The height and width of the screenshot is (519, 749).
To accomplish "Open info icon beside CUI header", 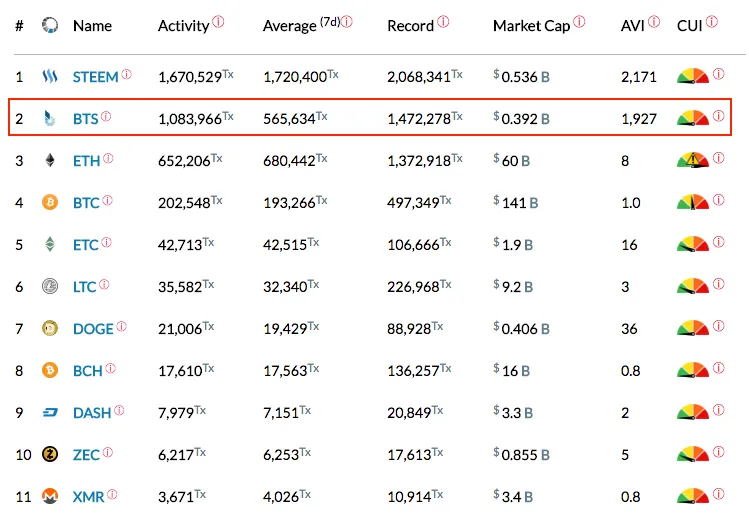I will pos(712,21).
